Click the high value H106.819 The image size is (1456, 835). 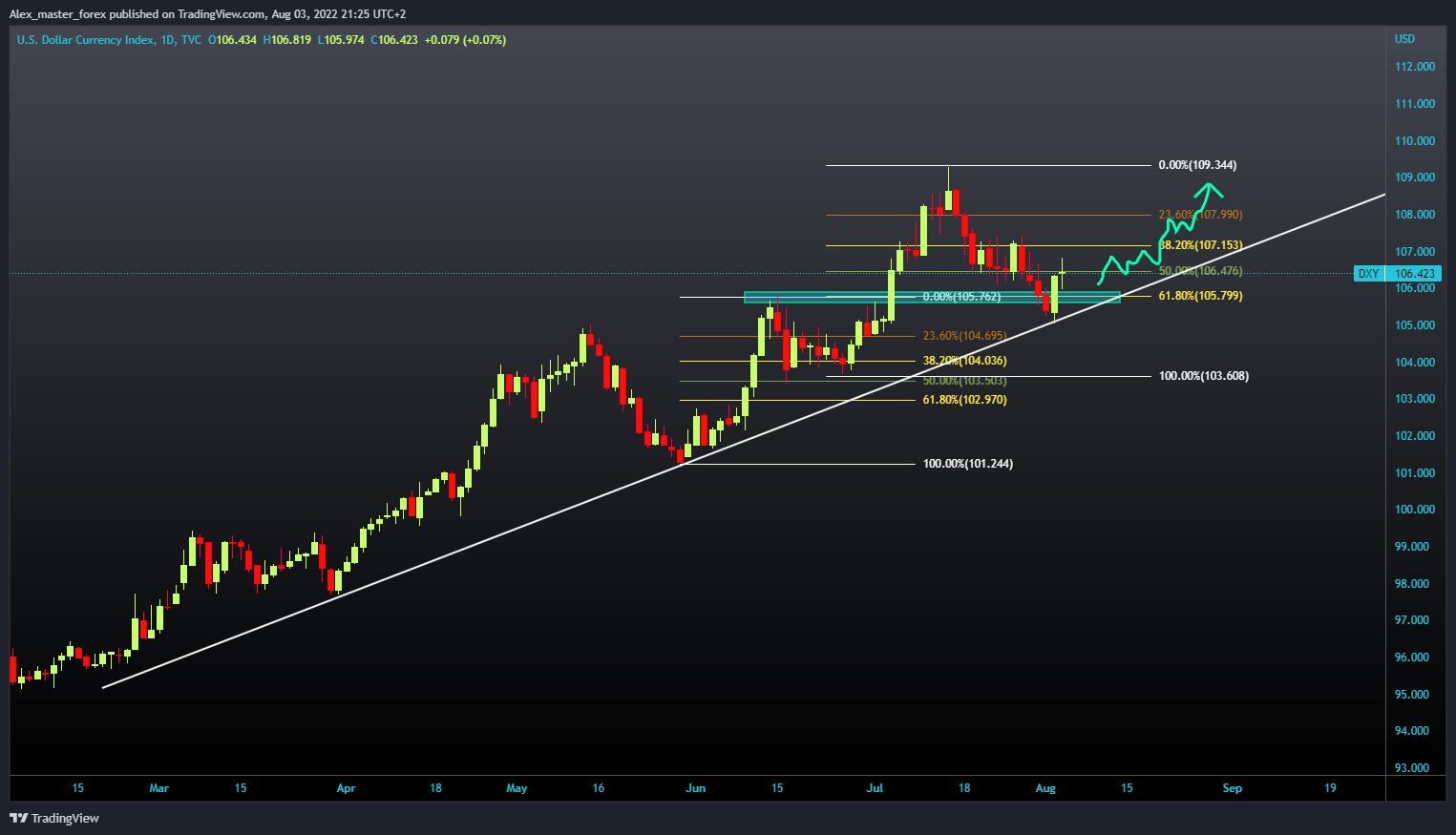(x=286, y=40)
